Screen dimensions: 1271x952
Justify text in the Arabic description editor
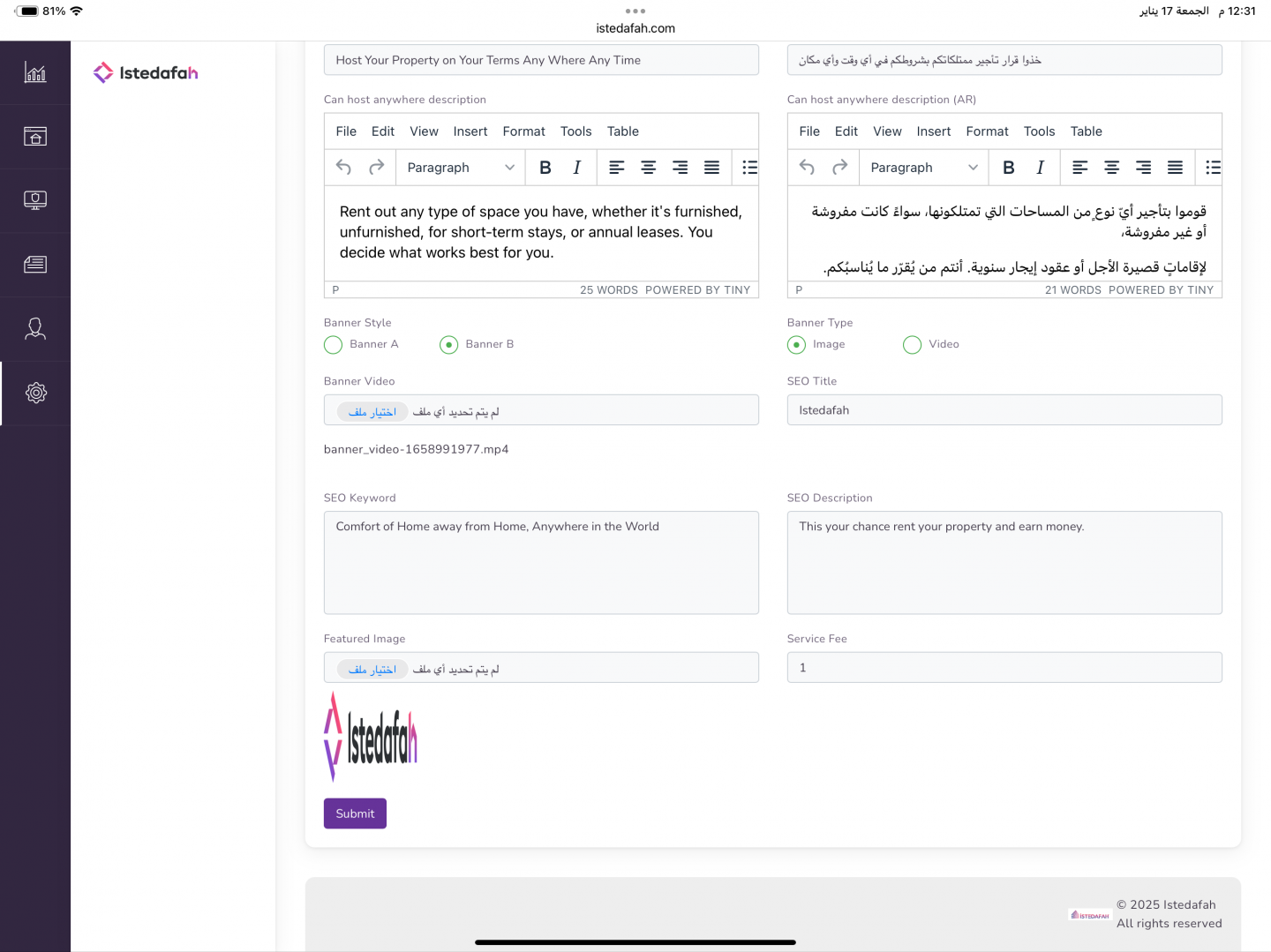tap(1175, 168)
